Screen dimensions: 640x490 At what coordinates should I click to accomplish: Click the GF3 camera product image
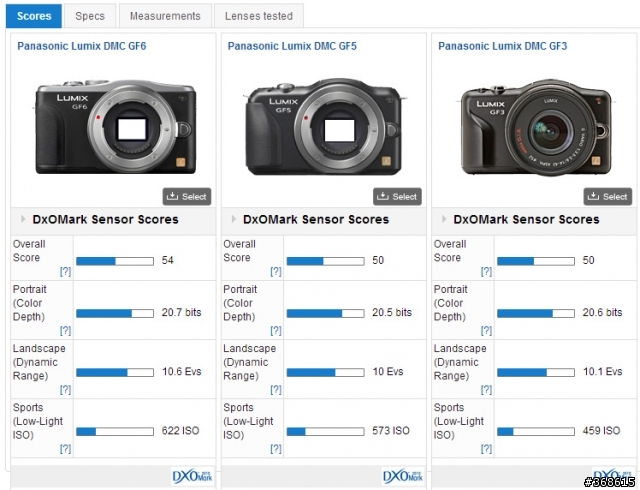[x=536, y=128]
